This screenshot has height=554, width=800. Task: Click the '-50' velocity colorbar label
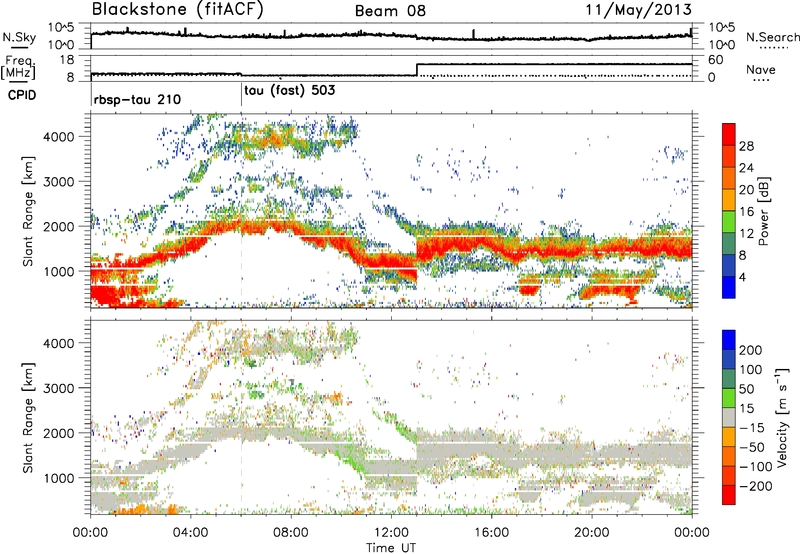(751, 447)
